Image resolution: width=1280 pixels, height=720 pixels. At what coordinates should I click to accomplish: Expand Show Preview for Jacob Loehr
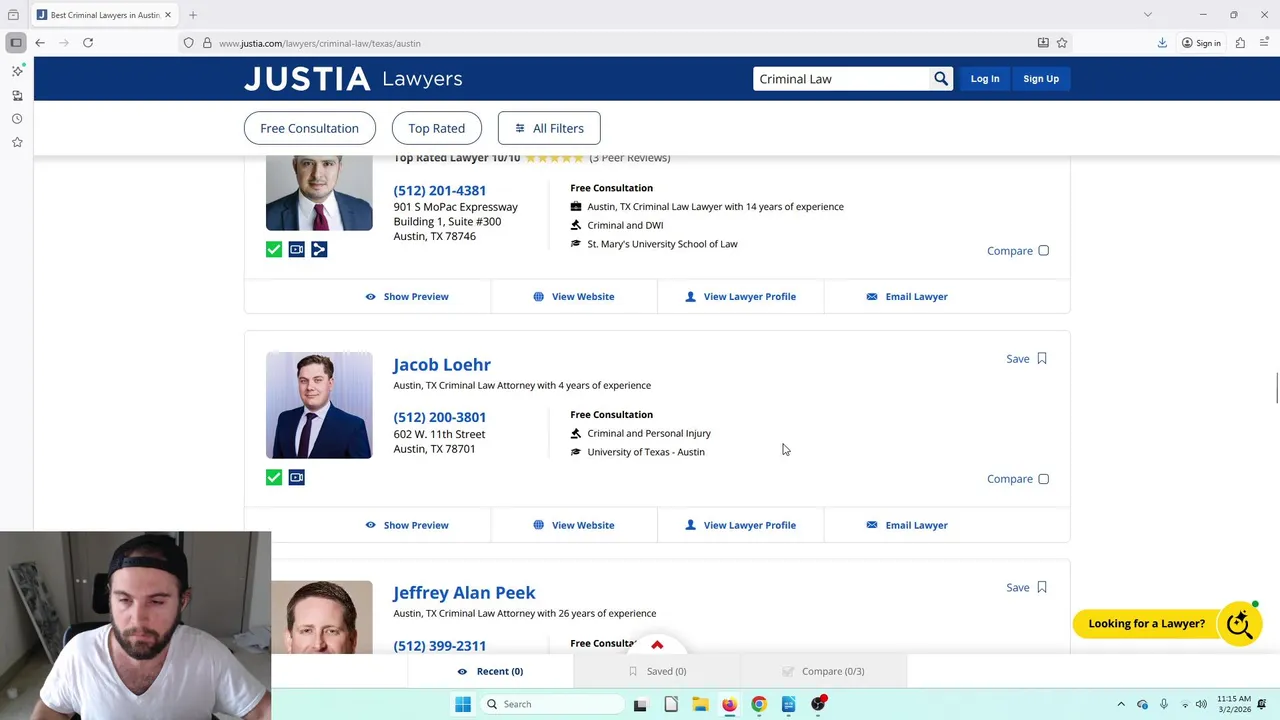pos(407,525)
